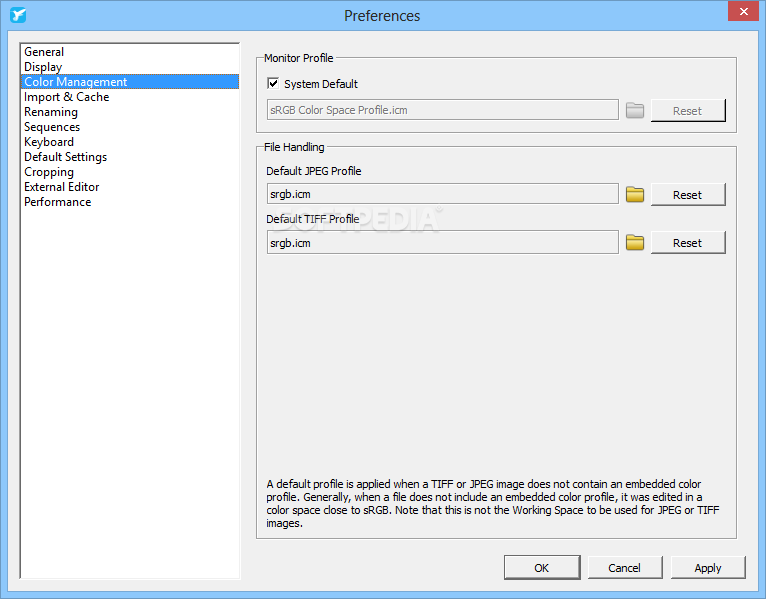
Task: Open the Display preferences section
Action: pyautogui.click(x=43, y=67)
